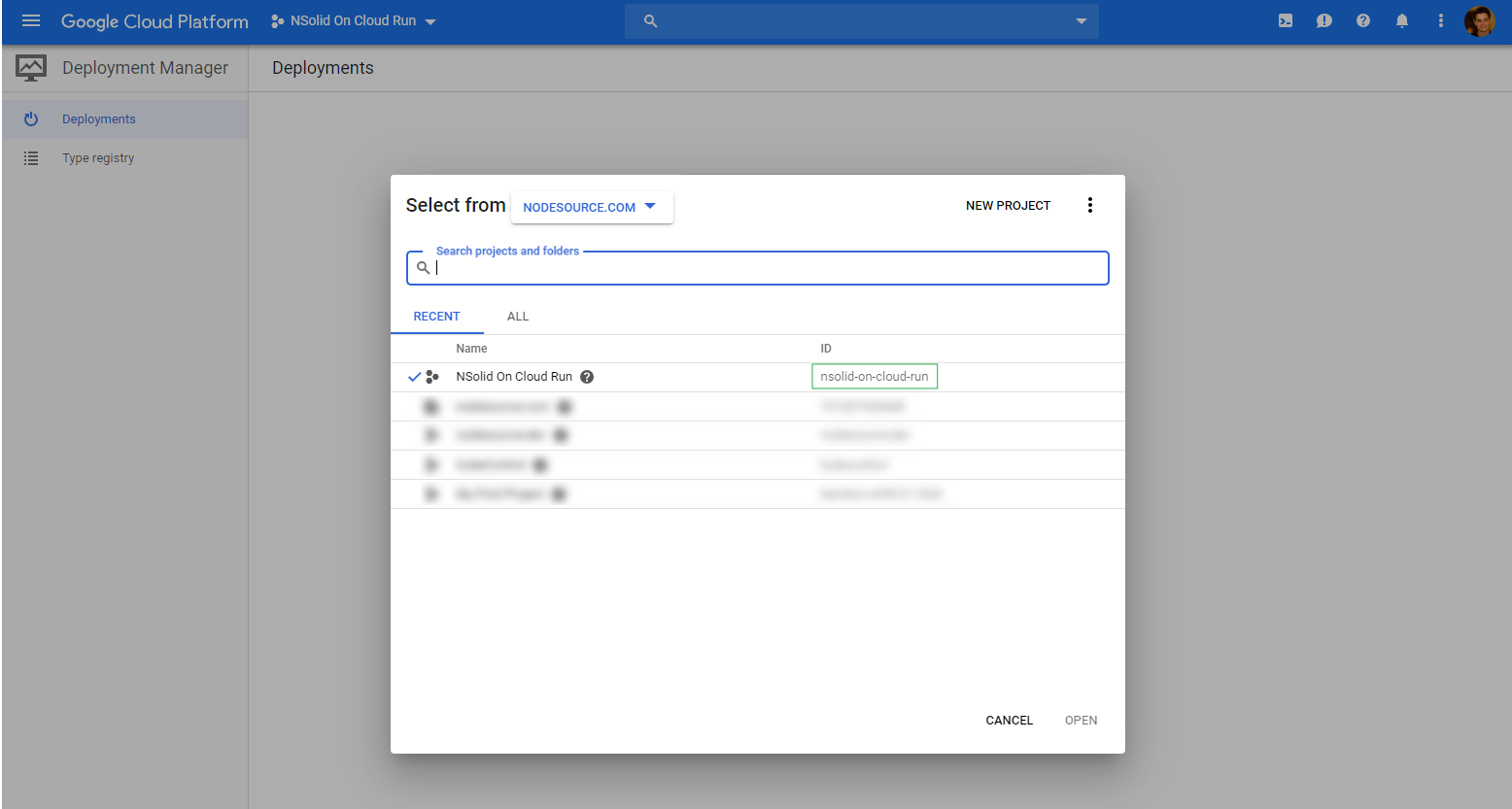Open the notifications bell
The image size is (1512, 809).
(1402, 20)
